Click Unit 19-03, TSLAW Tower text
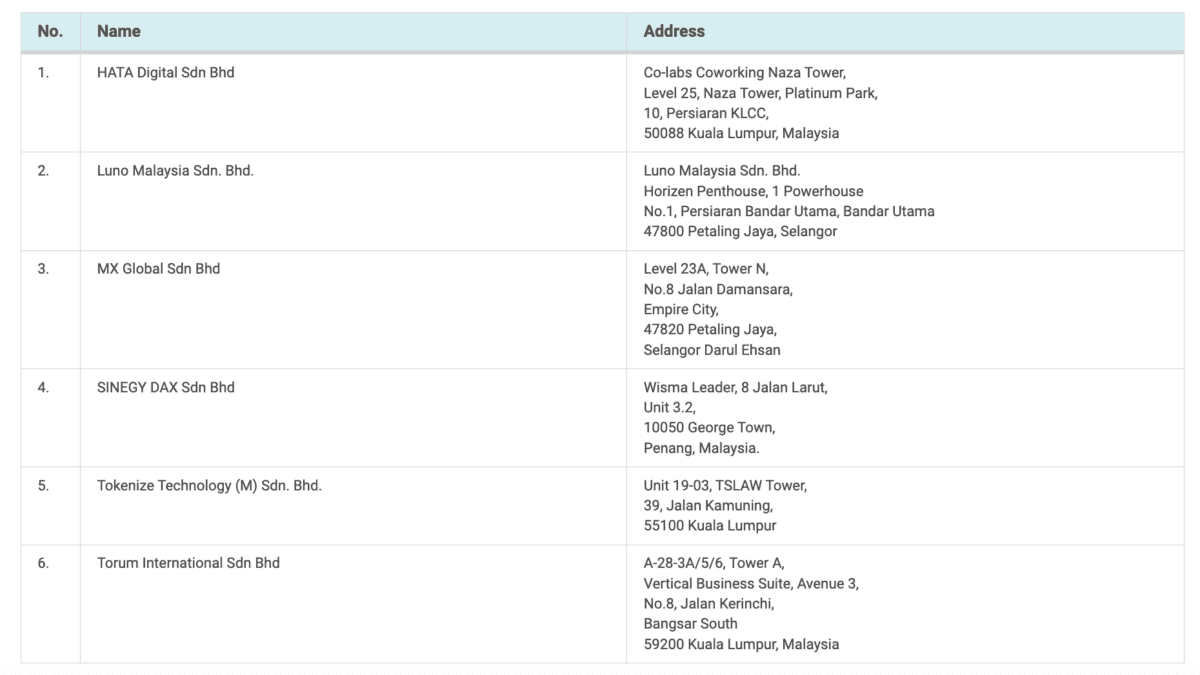This screenshot has height=675, width=1200. tap(725, 485)
